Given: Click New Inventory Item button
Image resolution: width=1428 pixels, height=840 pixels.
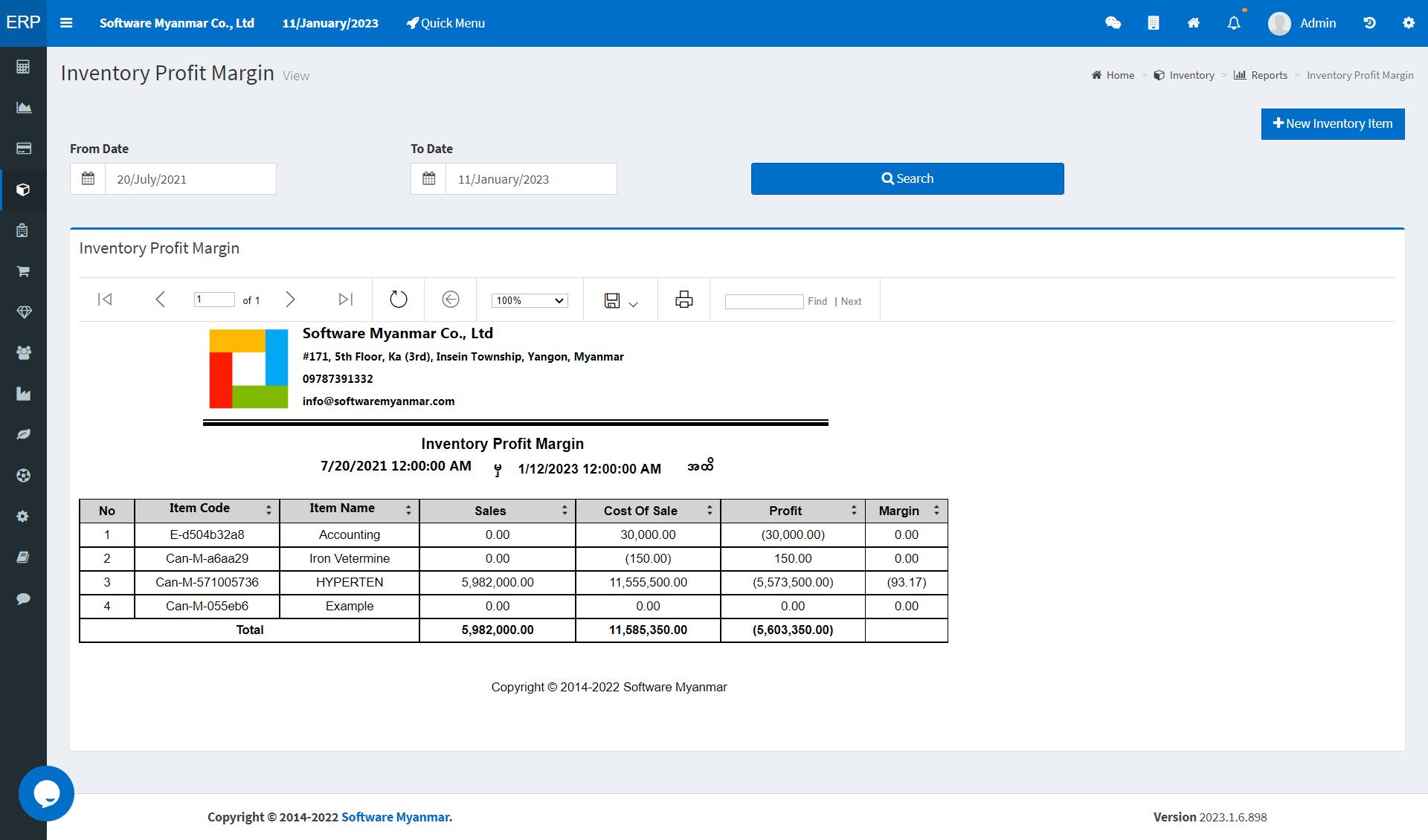Looking at the screenshot, I should [1333, 124].
